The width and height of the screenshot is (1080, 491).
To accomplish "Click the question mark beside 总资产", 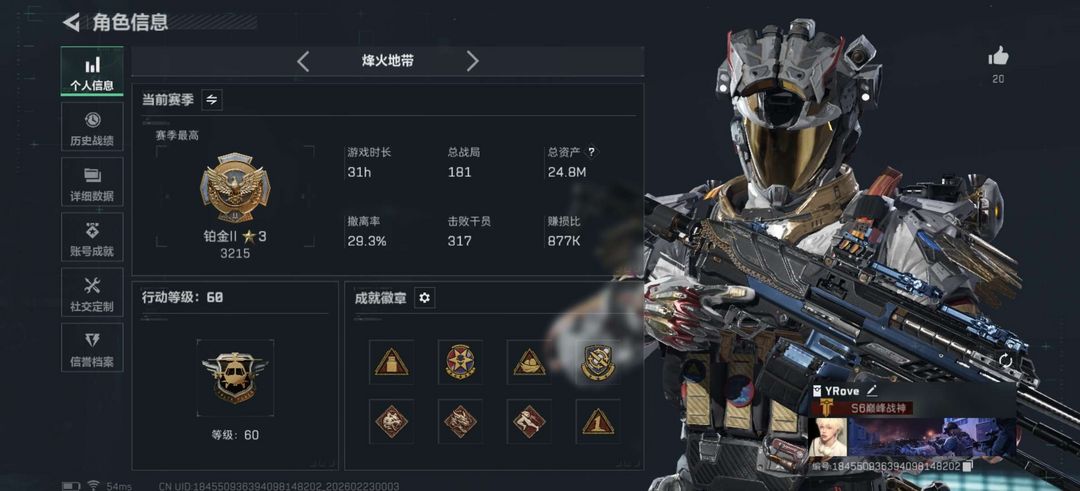I will [x=590, y=152].
